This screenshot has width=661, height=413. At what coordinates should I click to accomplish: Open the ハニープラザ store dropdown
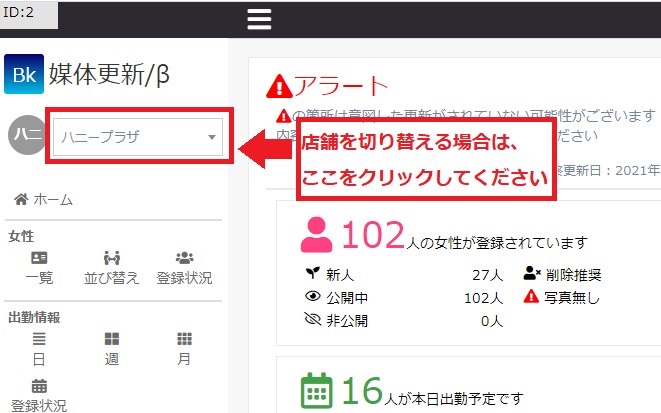click(138, 137)
